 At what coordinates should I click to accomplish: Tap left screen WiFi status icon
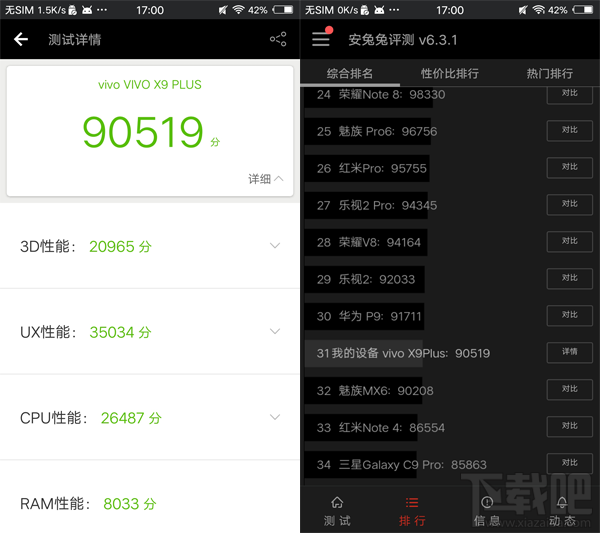click(238, 10)
